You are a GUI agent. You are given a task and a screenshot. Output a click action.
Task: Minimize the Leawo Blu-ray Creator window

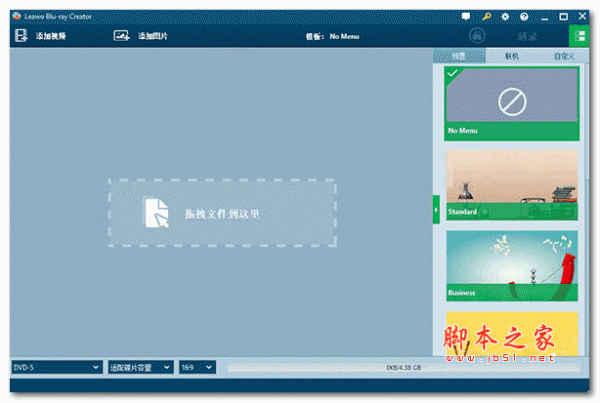(x=545, y=17)
